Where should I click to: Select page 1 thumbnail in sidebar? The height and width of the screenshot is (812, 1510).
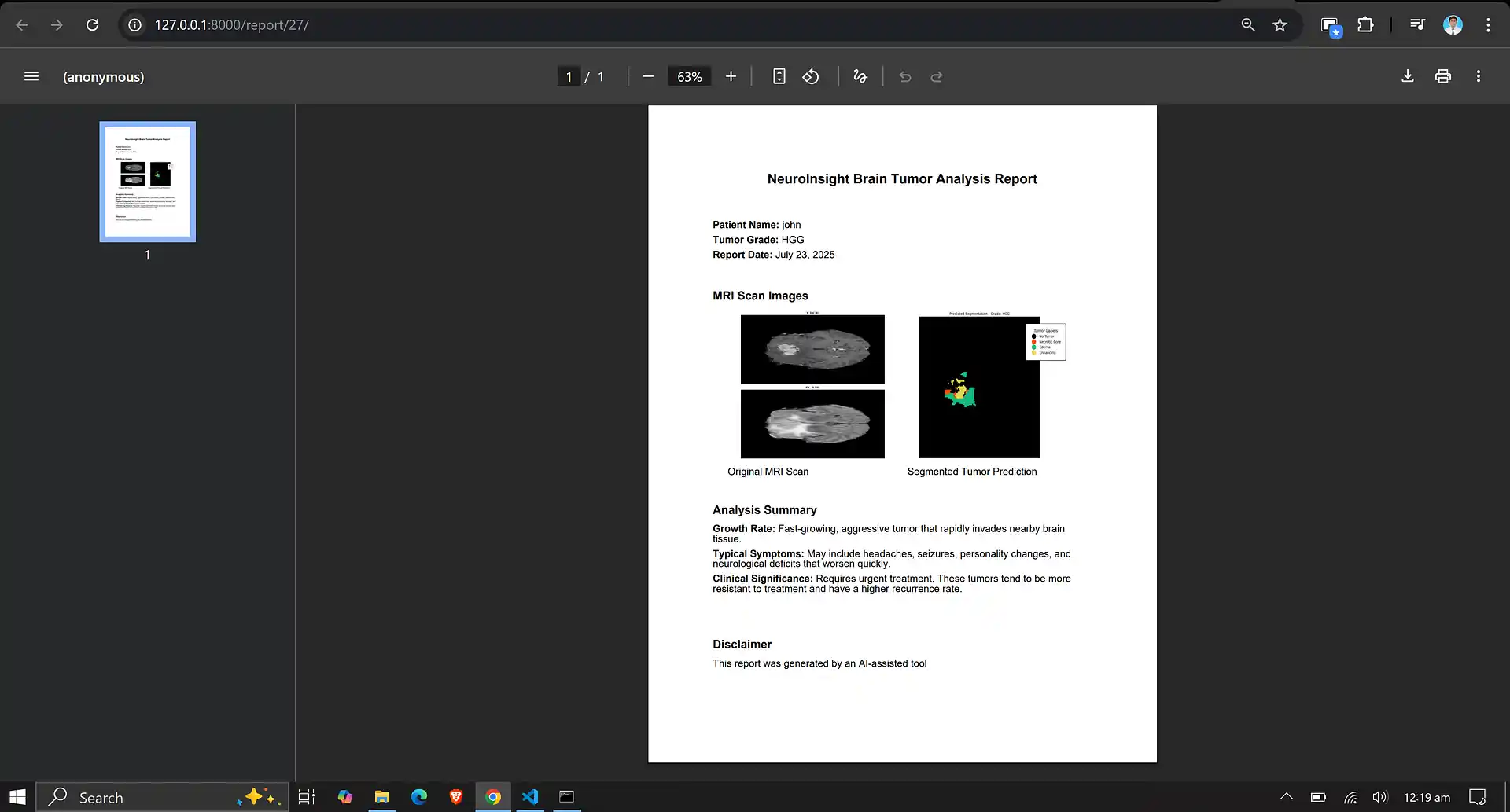click(x=147, y=182)
